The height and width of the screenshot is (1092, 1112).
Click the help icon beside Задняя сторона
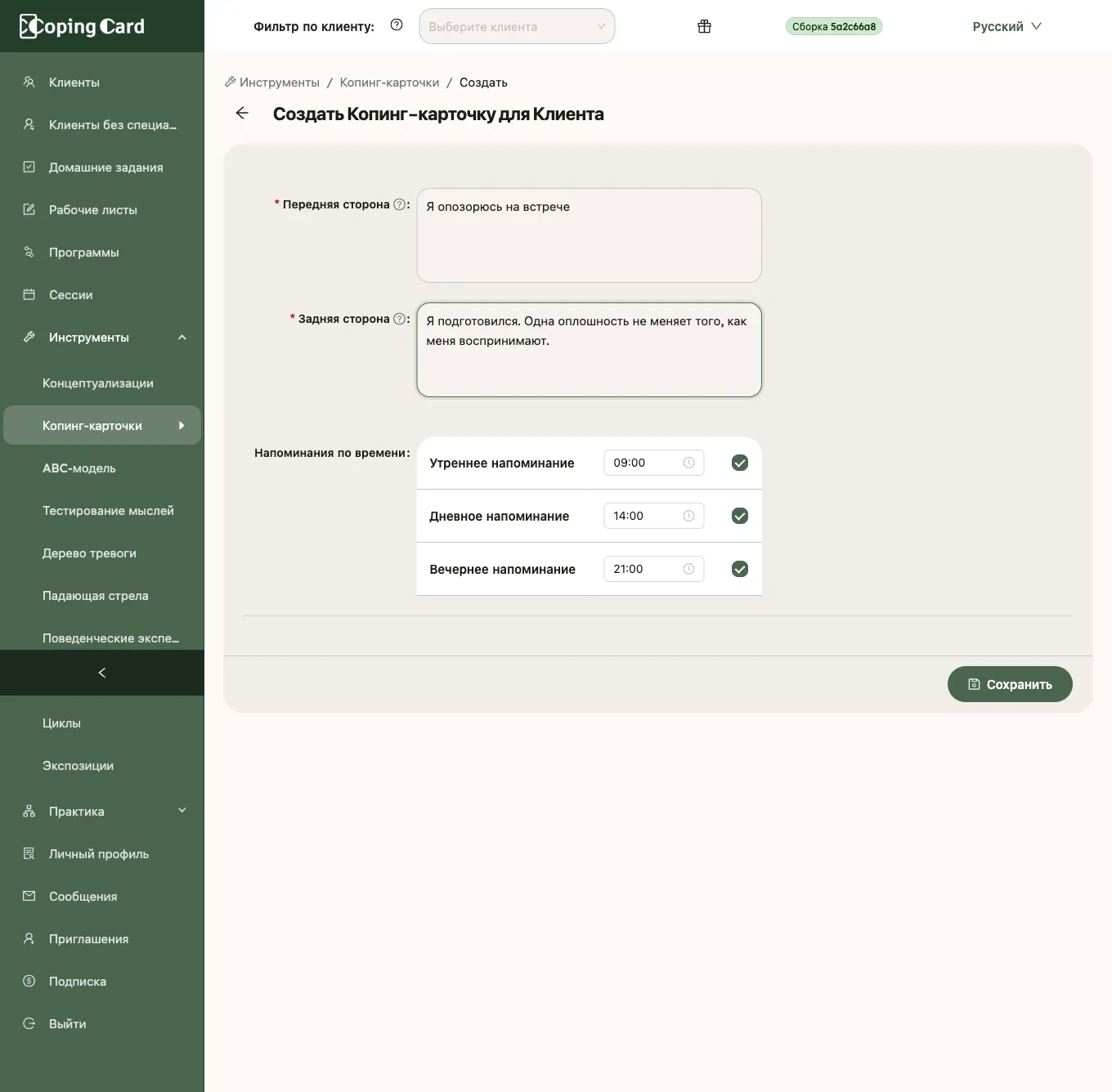399,319
